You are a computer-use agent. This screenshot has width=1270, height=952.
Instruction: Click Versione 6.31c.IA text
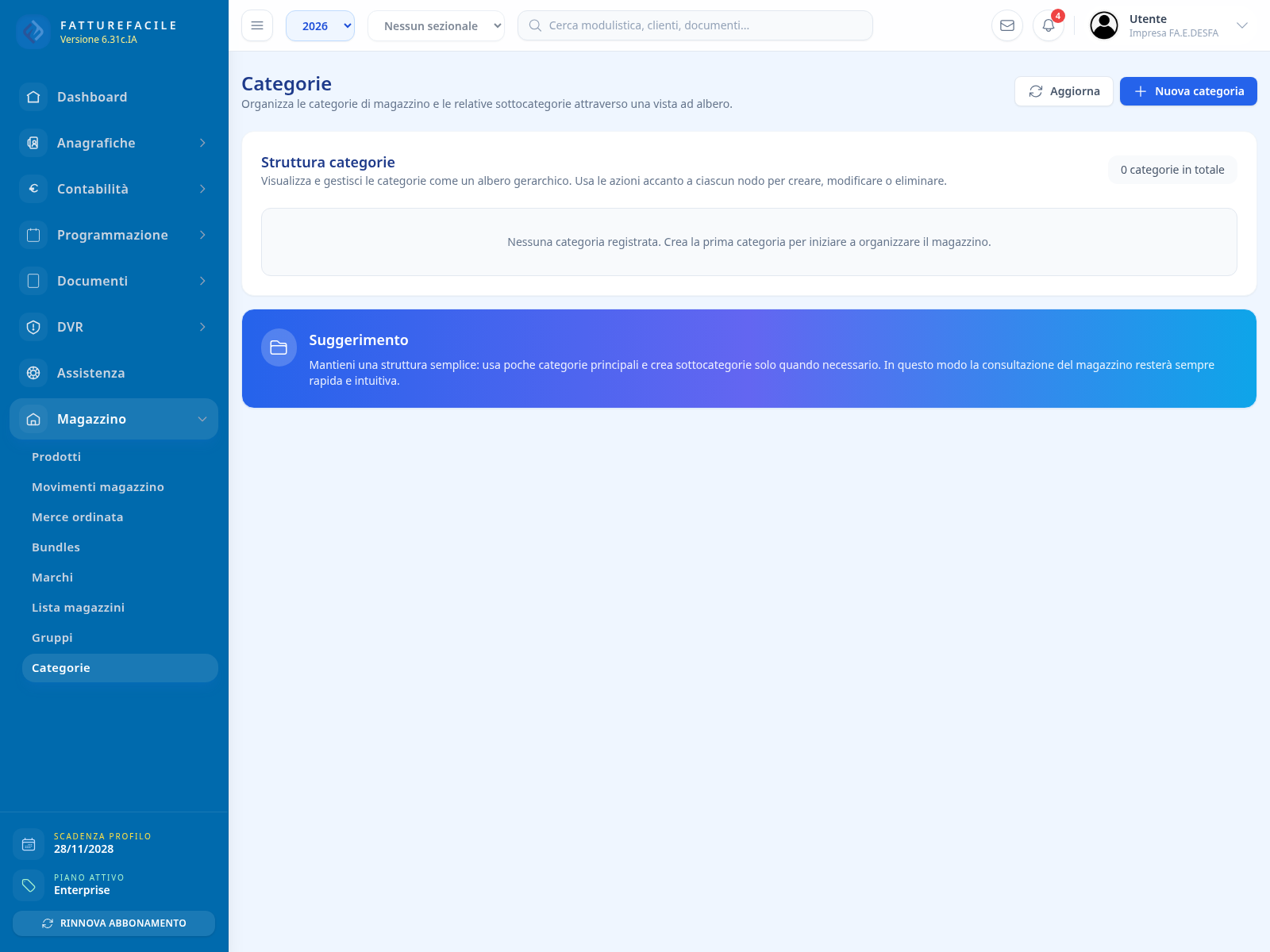point(98,40)
